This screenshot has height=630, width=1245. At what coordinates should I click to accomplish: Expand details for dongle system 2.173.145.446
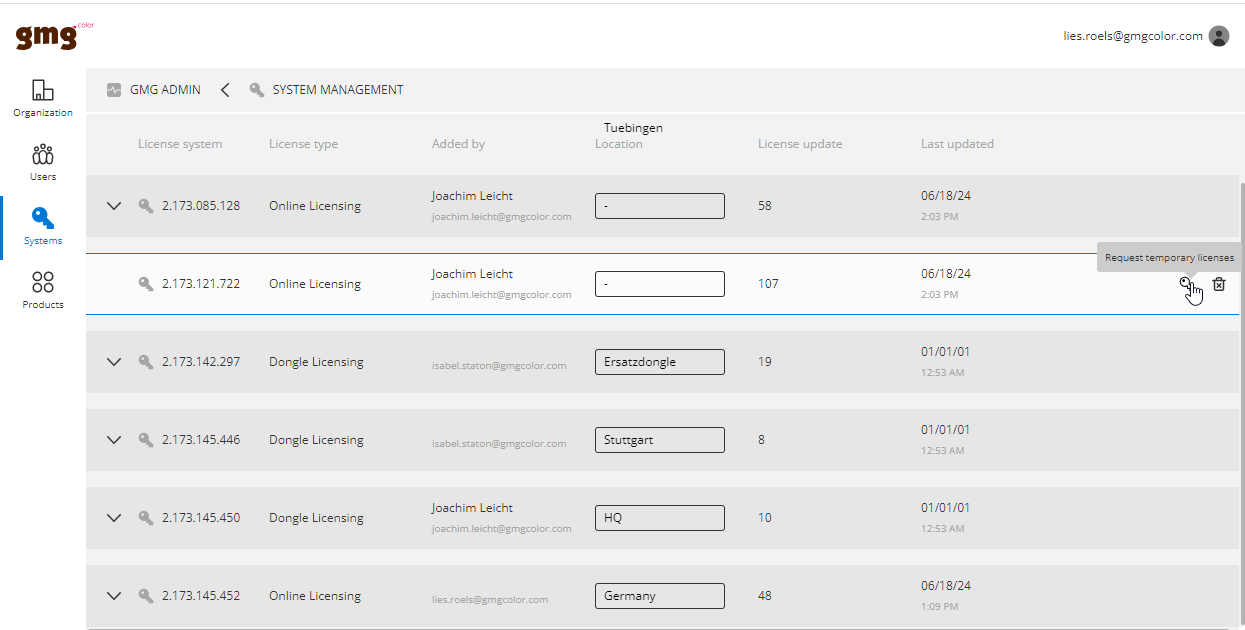point(113,439)
